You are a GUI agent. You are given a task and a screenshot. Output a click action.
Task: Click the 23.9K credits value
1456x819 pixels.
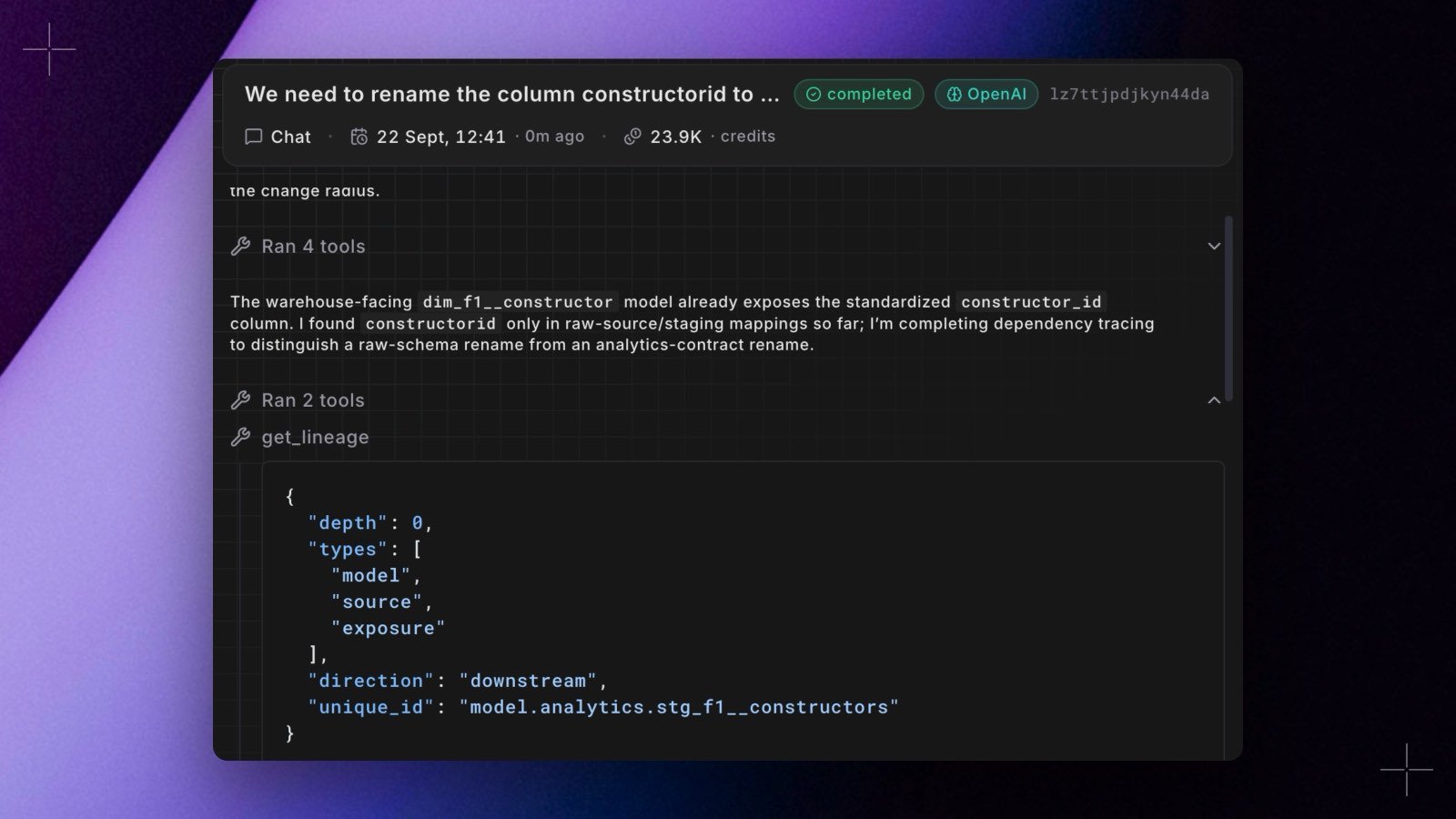click(x=676, y=136)
